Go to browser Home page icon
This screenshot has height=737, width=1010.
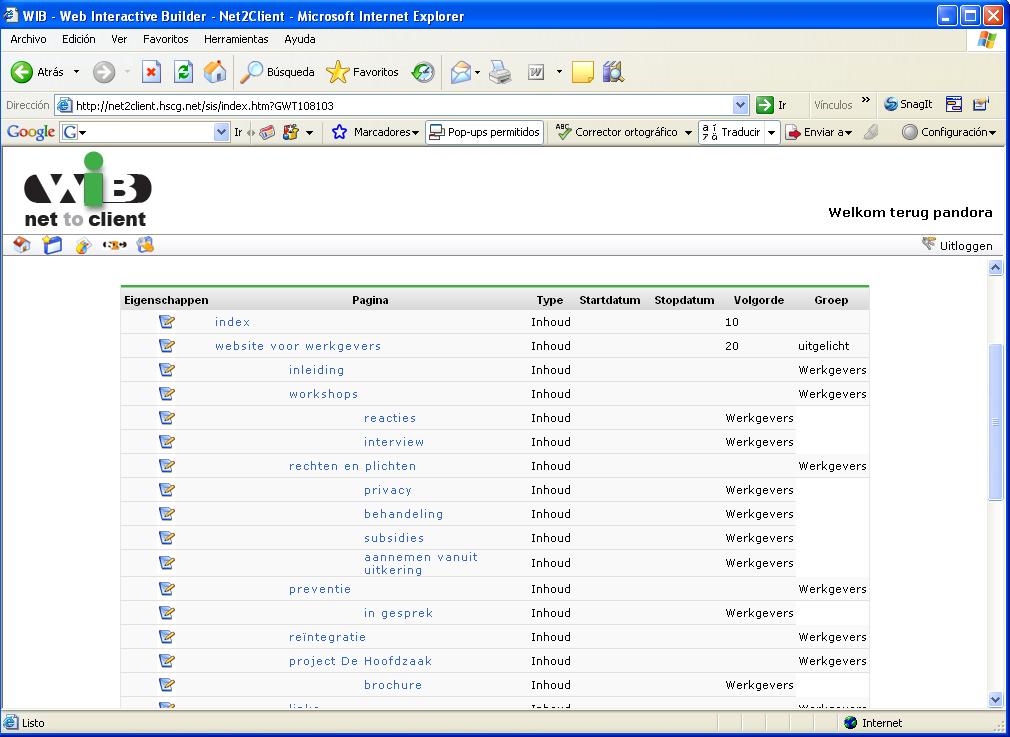pyautogui.click(x=215, y=72)
